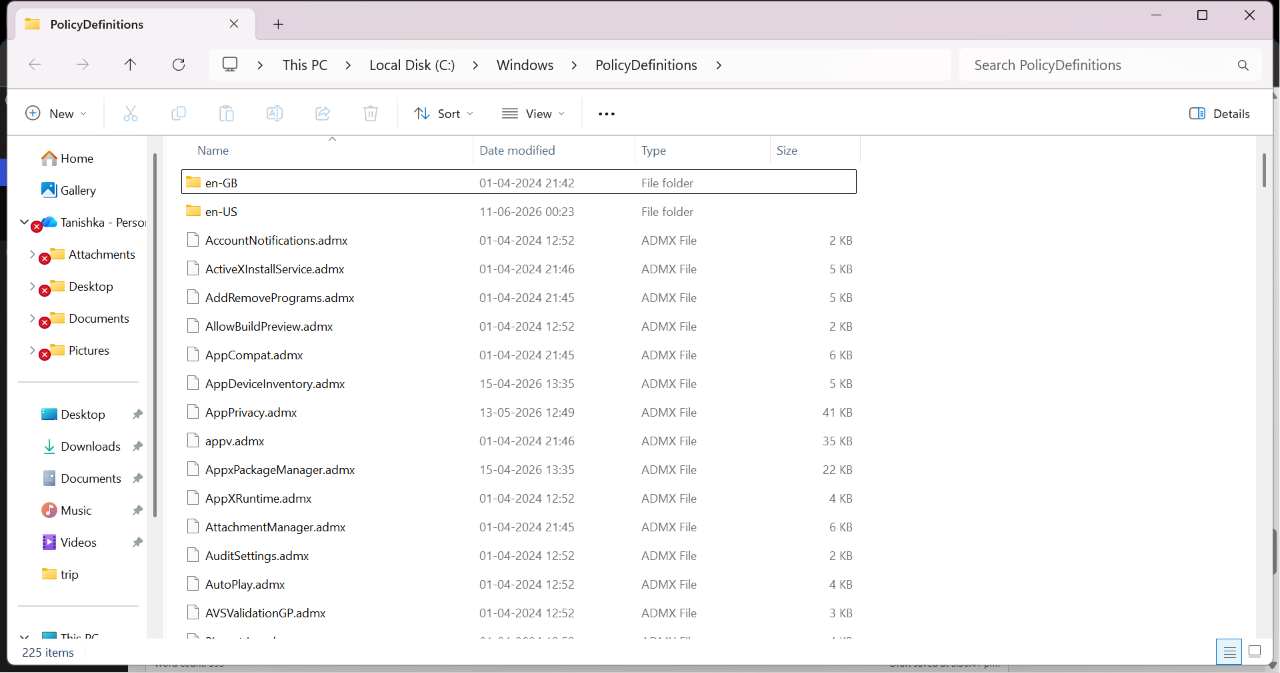Expand the Attachments OneDrive folder
This screenshot has width=1280, height=673.
[32, 254]
